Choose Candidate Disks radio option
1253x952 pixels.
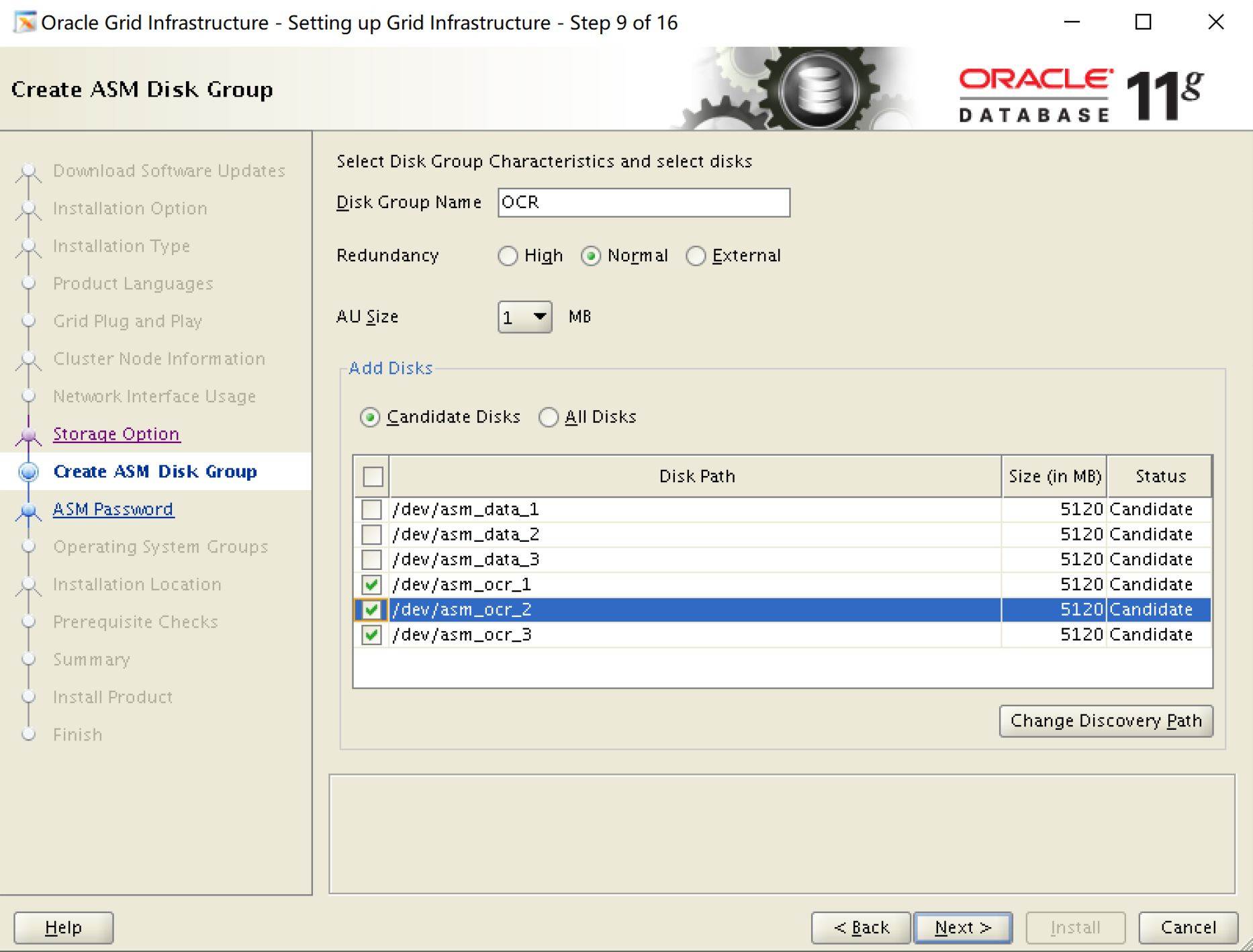tap(370, 417)
